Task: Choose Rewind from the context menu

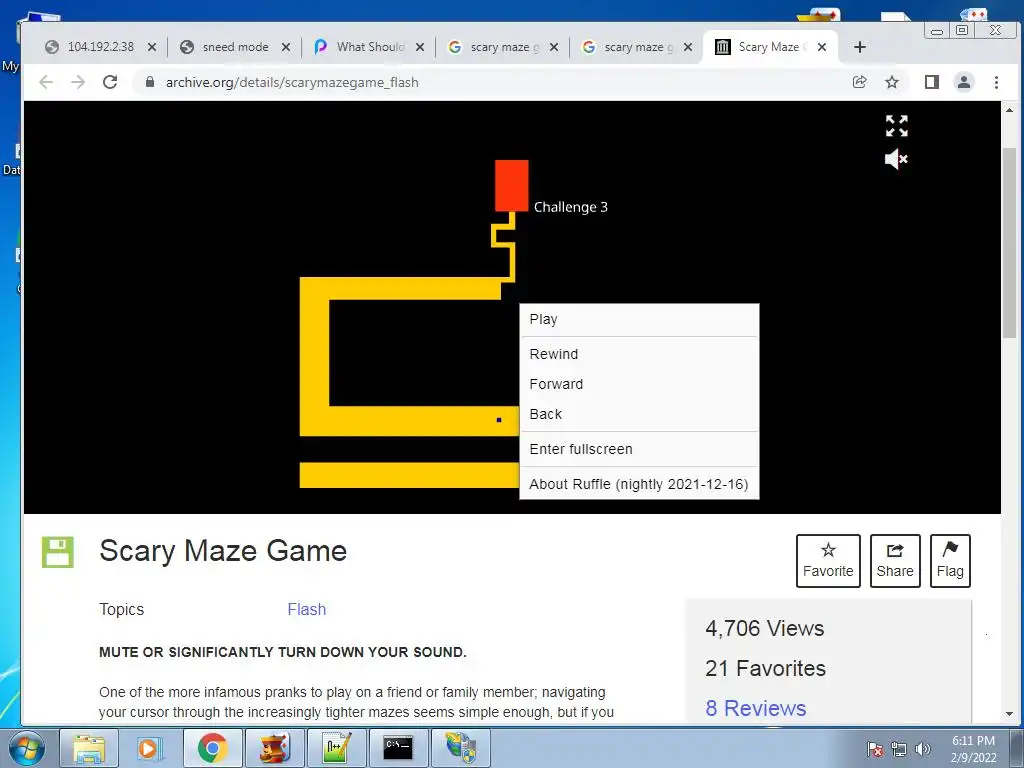Action: tap(639, 354)
